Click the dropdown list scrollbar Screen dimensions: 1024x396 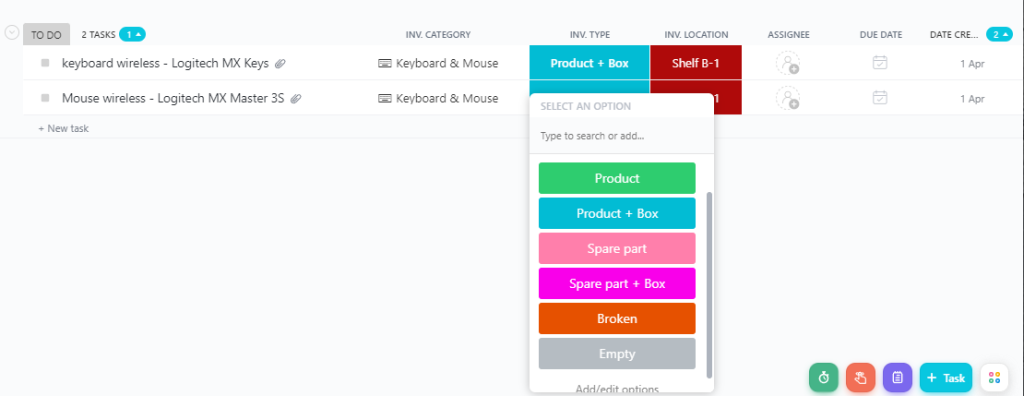click(709, 284)
